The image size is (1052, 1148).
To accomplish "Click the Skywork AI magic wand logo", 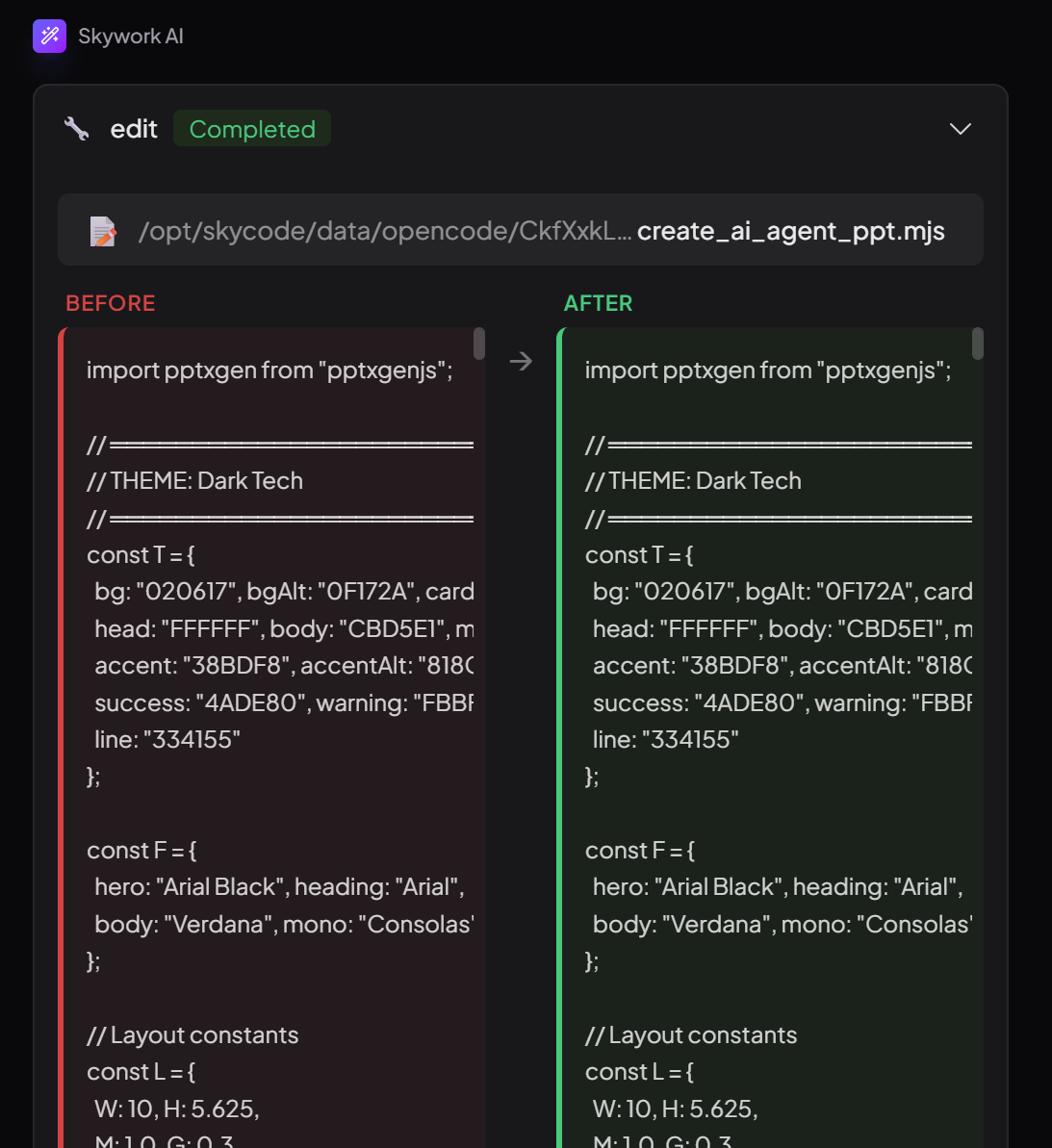I will pyautogui.click(x=49, y=37).
